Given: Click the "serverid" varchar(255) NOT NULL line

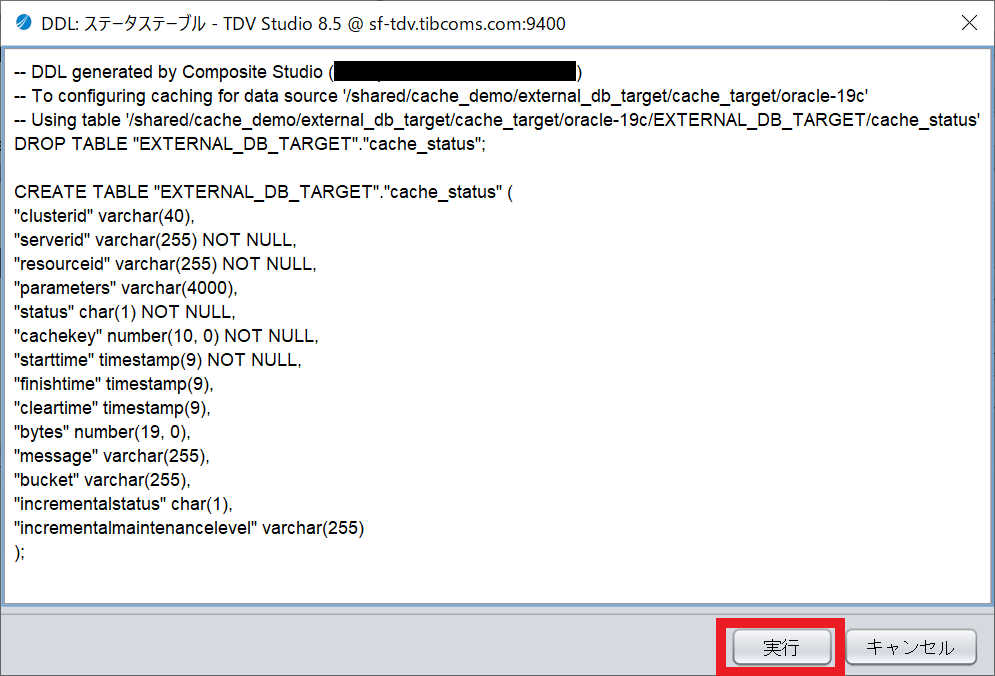Looking at the screenshot, I should (x=155, y=240).
